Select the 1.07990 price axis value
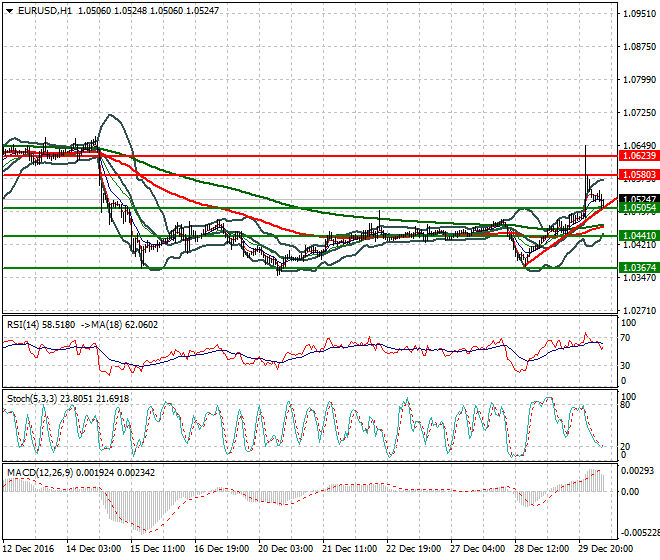 coord(639,80)
